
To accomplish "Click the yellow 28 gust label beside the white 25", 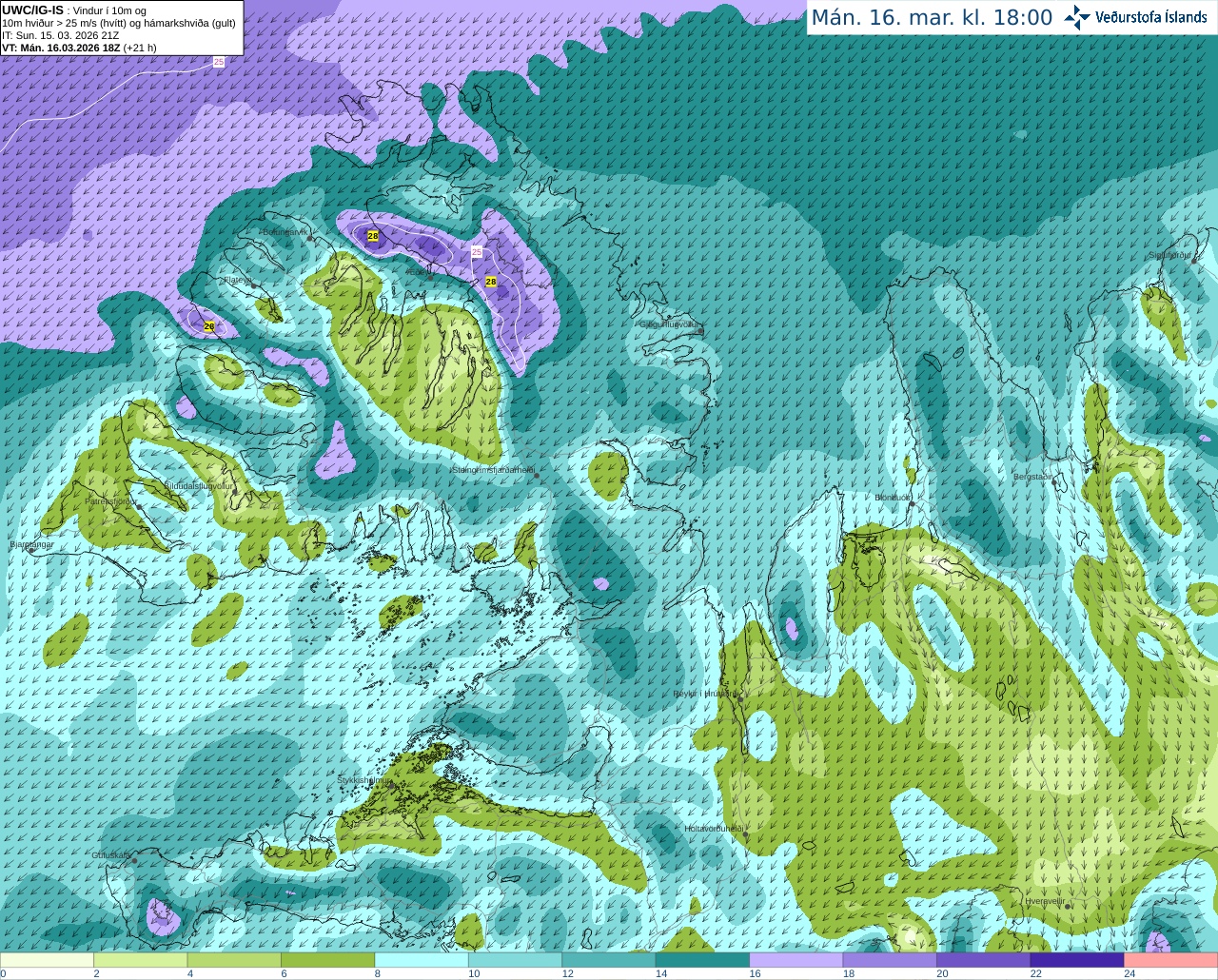I will pyautogui.click(x=491, y=282).
